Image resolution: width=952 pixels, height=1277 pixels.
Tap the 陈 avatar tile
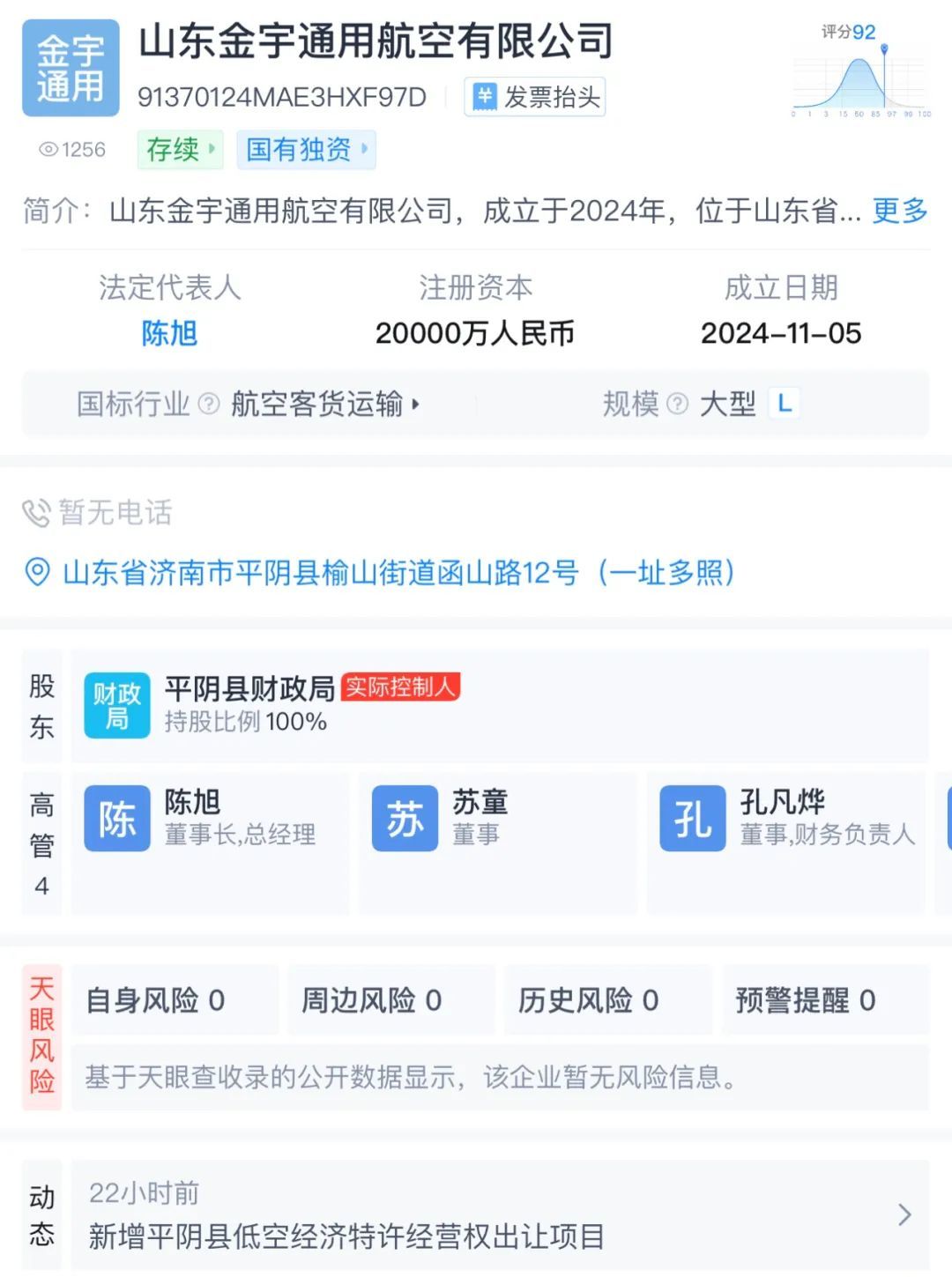(117, 819)
